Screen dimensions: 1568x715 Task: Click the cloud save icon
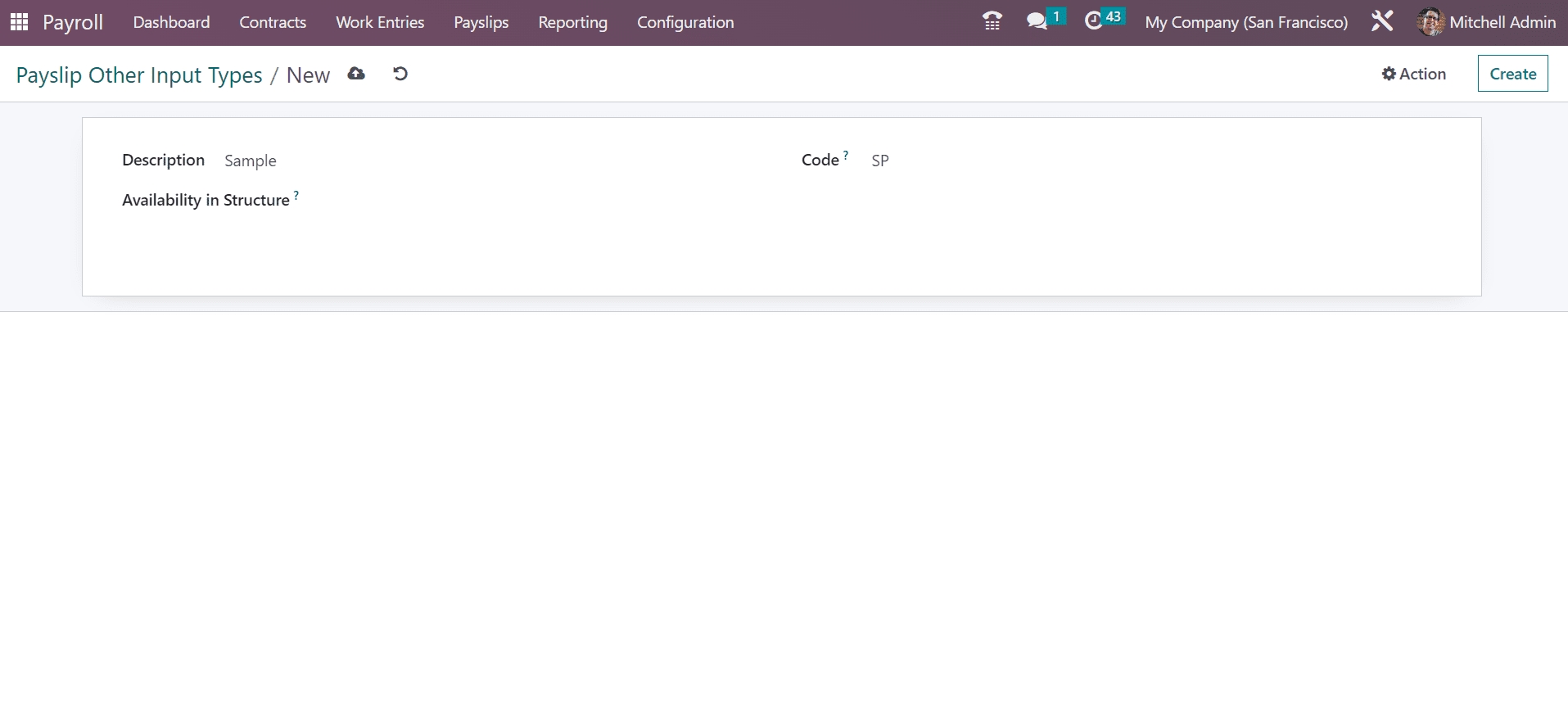[x=356, y=74]
